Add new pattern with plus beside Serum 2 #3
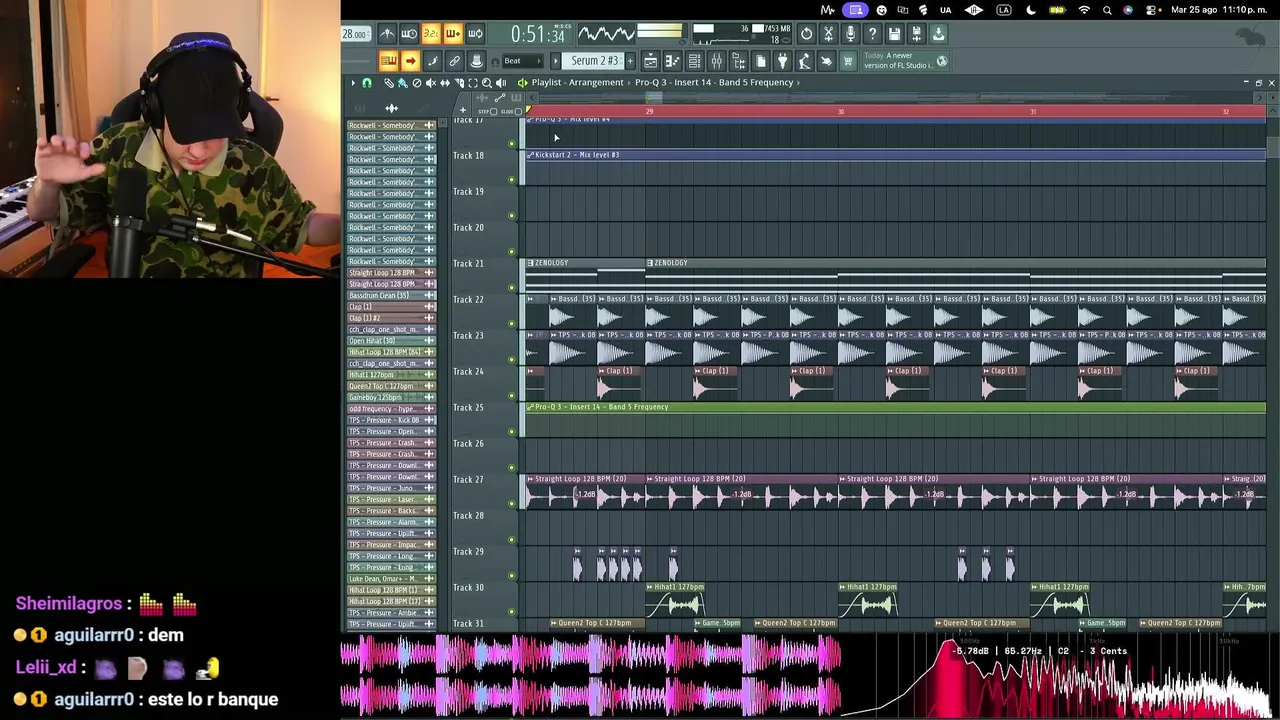This screenshot has width=1280, height=720. 630,61
